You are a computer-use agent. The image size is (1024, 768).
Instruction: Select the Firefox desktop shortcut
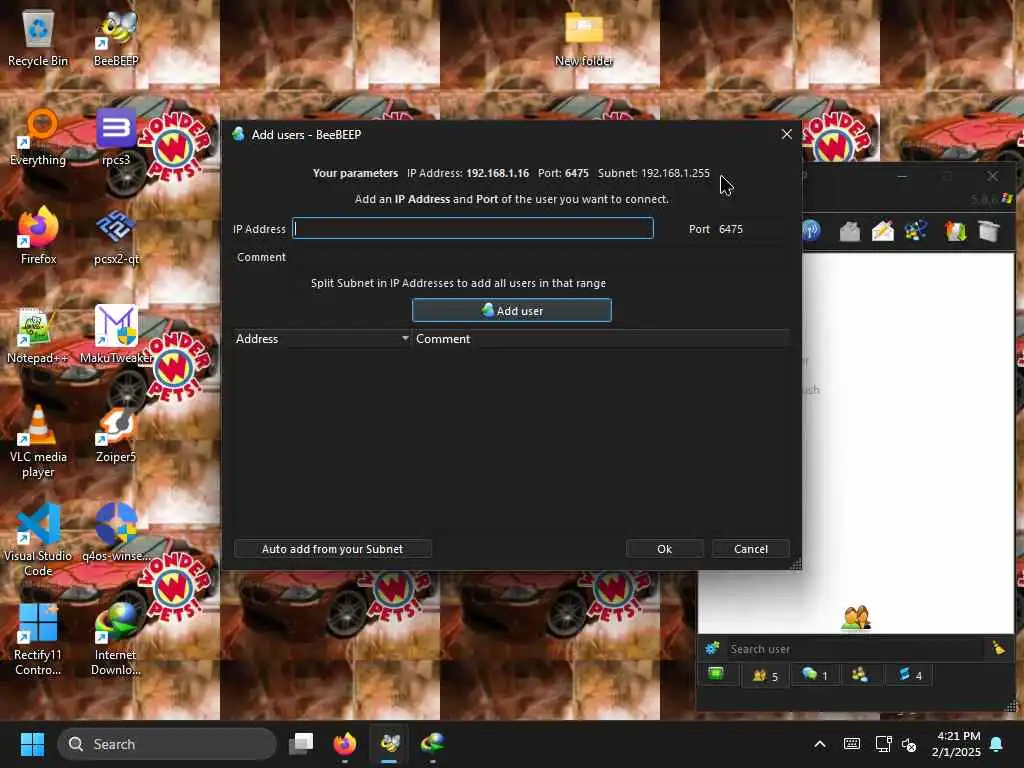pyautogui.click(x=38, y=236)
